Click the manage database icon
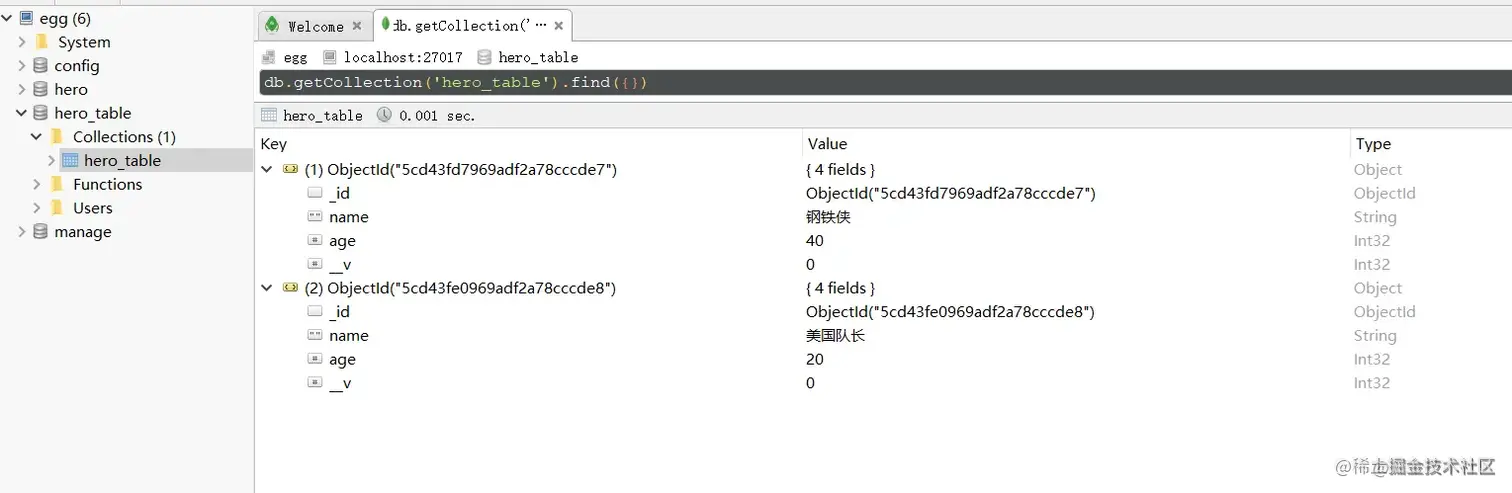Image resolution: width=1512 pixels, height=493 pixels. (x=40, y=231)
